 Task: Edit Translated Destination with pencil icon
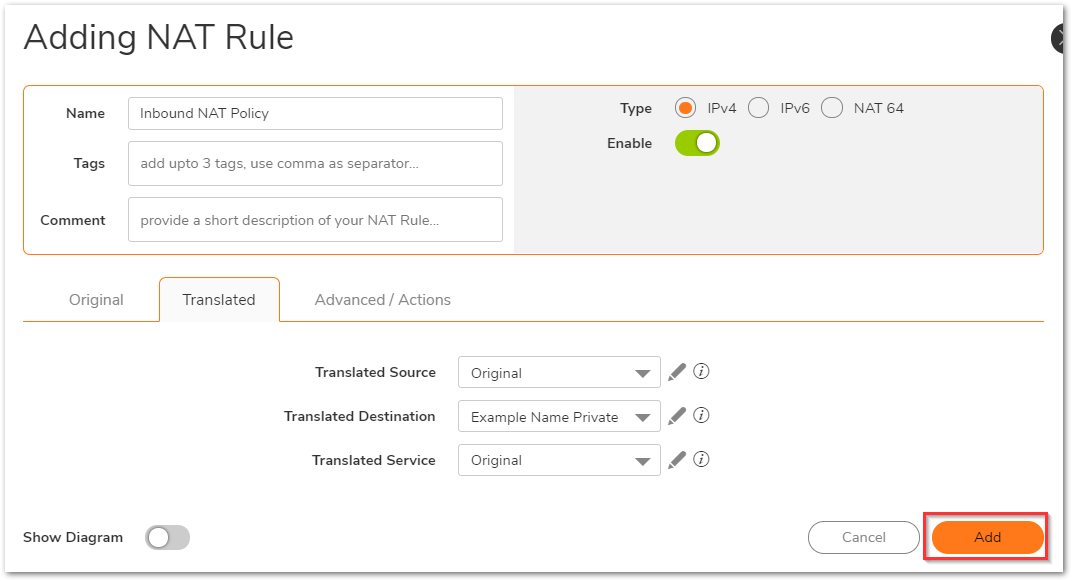[x=677, y=416]
